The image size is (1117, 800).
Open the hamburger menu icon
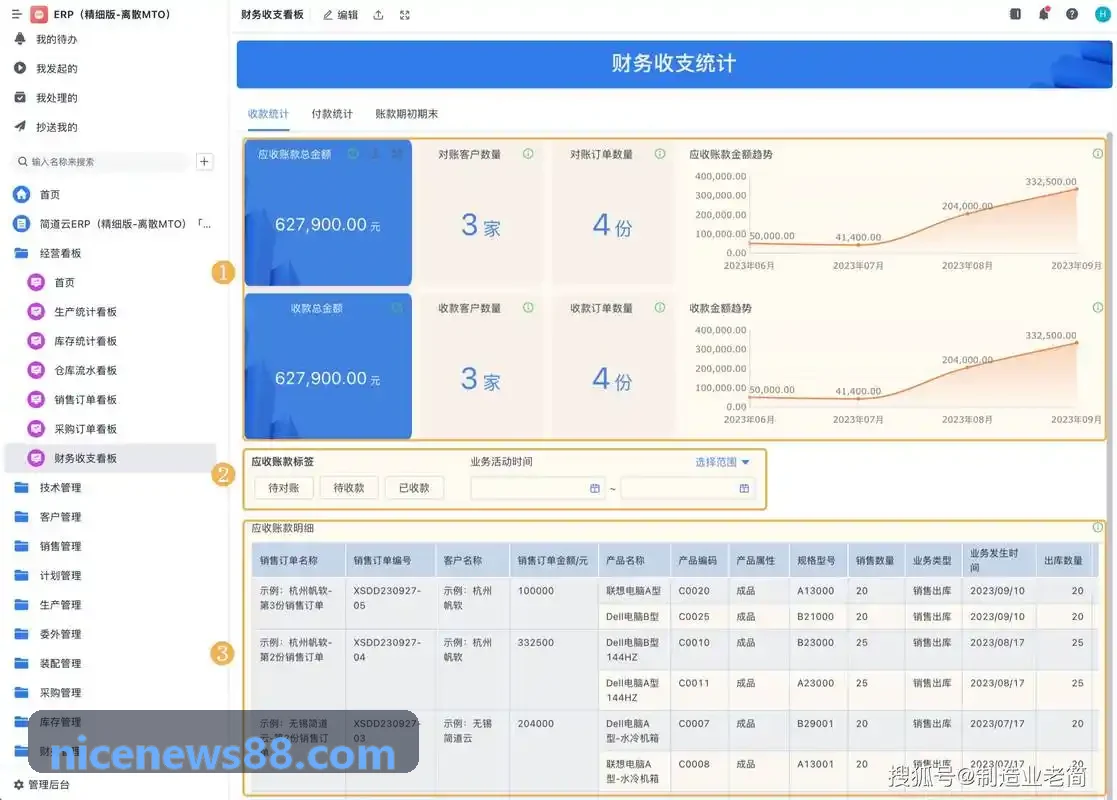(17, 14)
